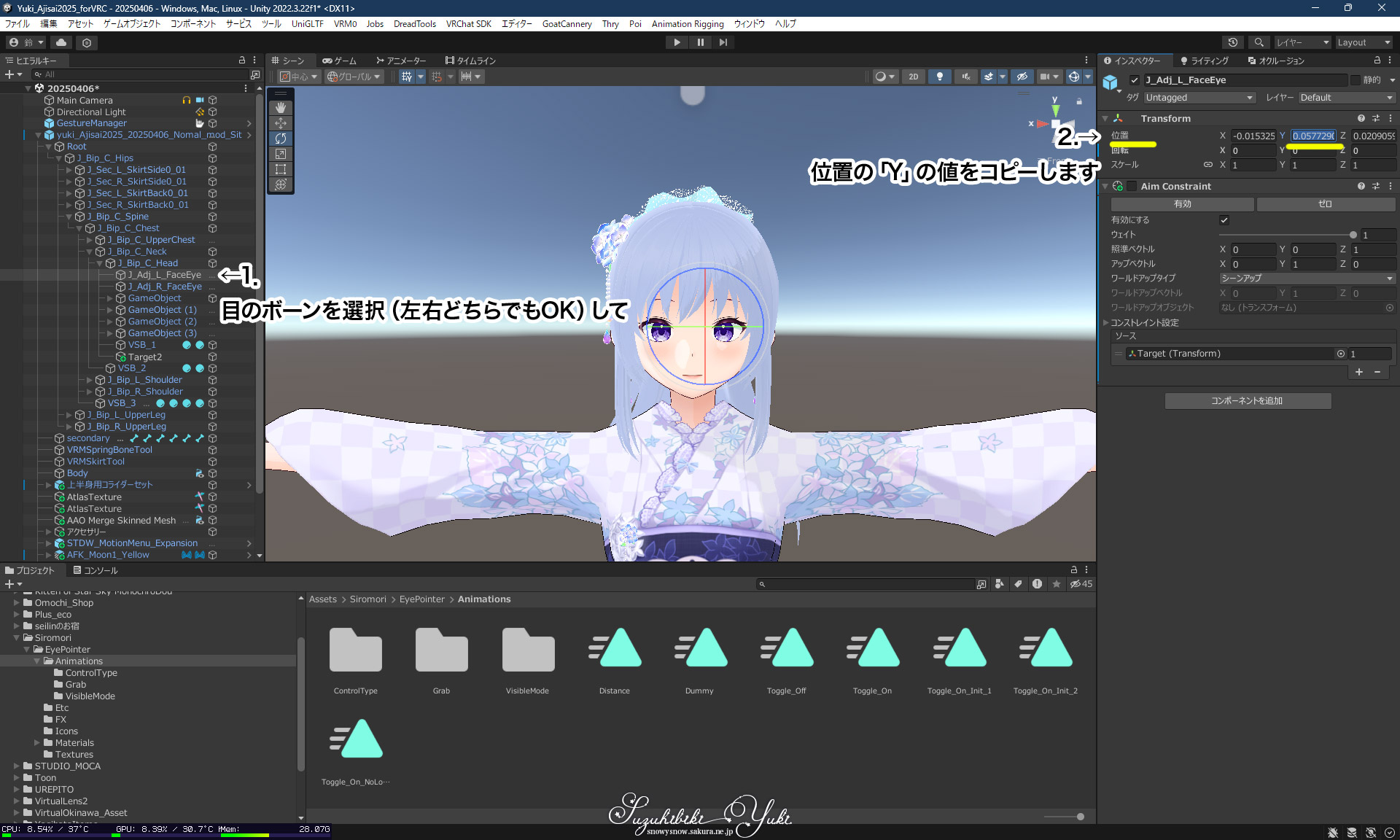Select the Move tool in scene toolbar
Viewport: 1400px width, 840px height.
coord(281,122)
